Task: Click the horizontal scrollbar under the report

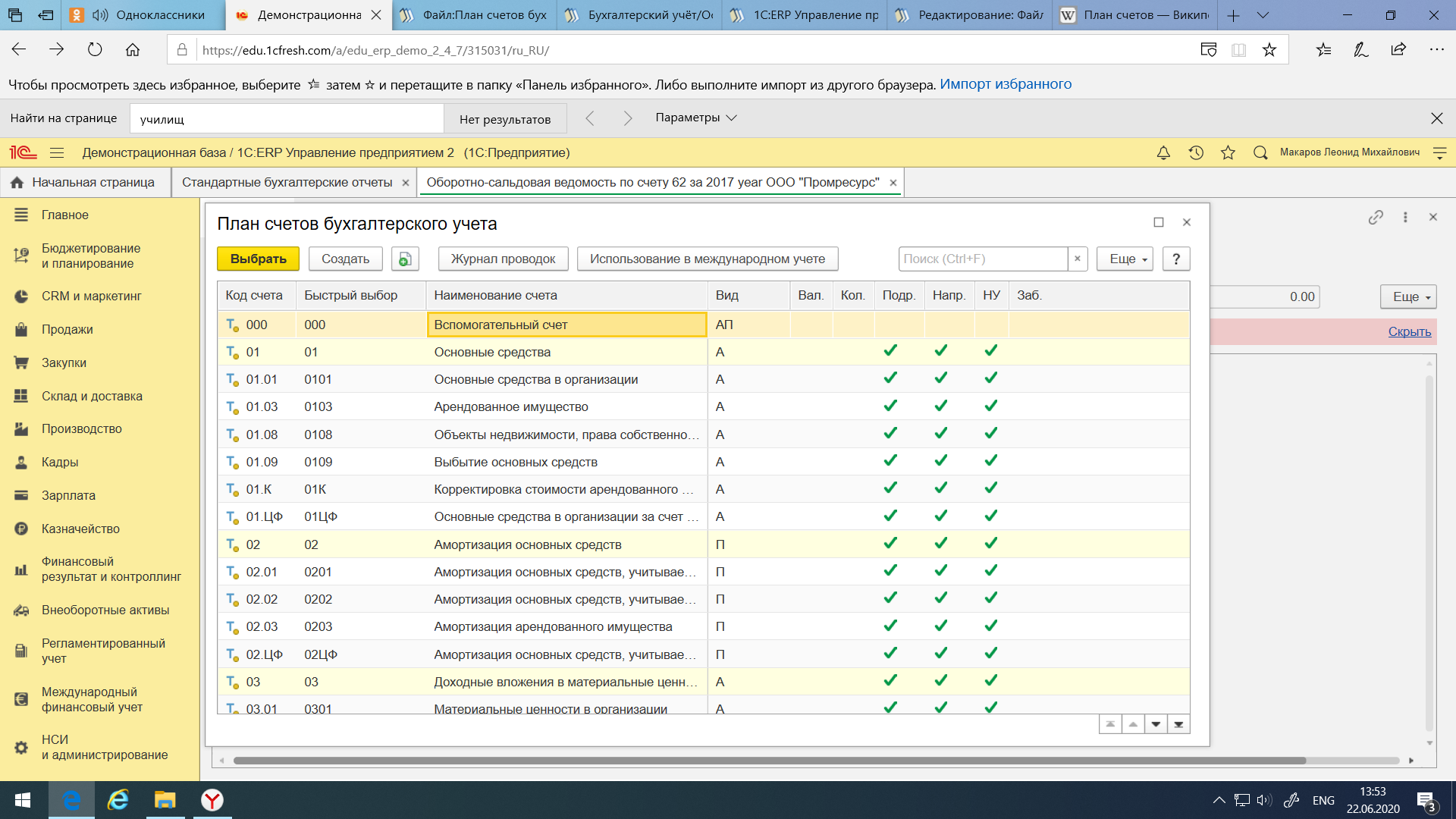Action: [x=769, y=761]
